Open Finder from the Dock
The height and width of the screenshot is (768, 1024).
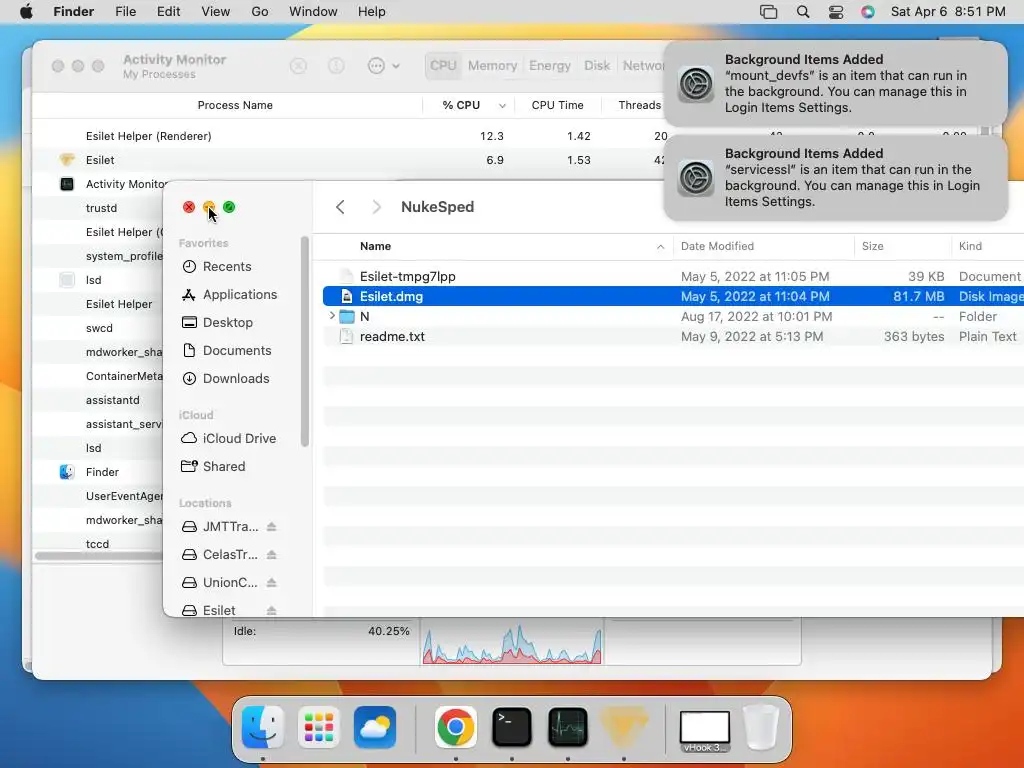point(263,727)
